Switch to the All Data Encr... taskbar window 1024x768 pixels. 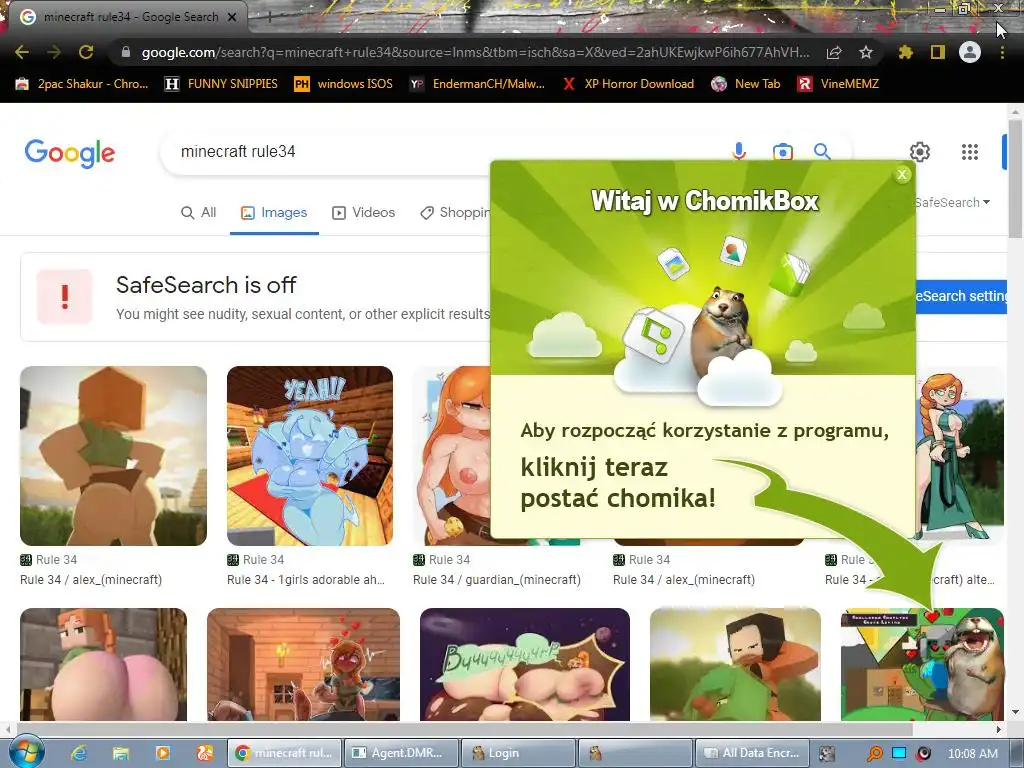tap(752, 753)
